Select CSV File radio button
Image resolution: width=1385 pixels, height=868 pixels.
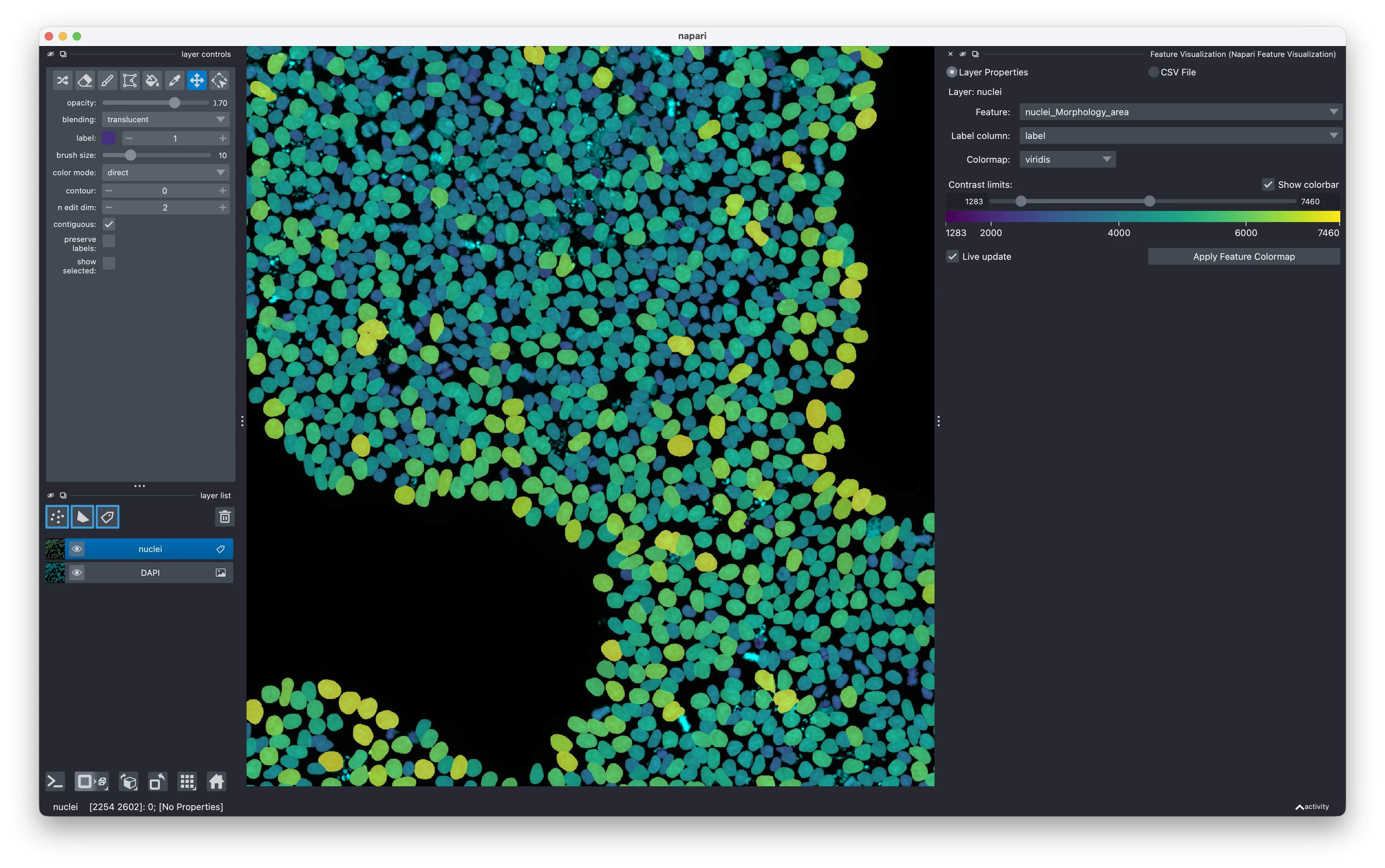[1153, 72]
